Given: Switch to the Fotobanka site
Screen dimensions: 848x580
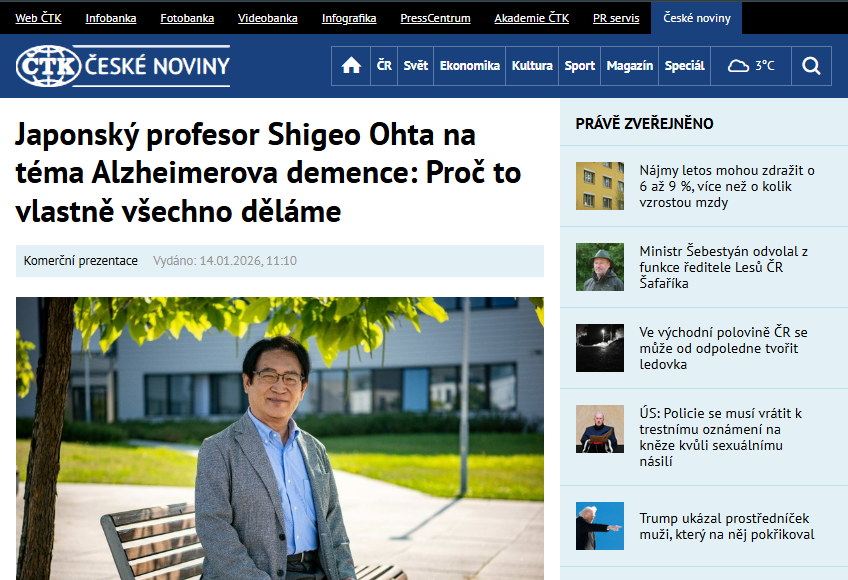Looking at the screenshot, I should tap(187, 18).
